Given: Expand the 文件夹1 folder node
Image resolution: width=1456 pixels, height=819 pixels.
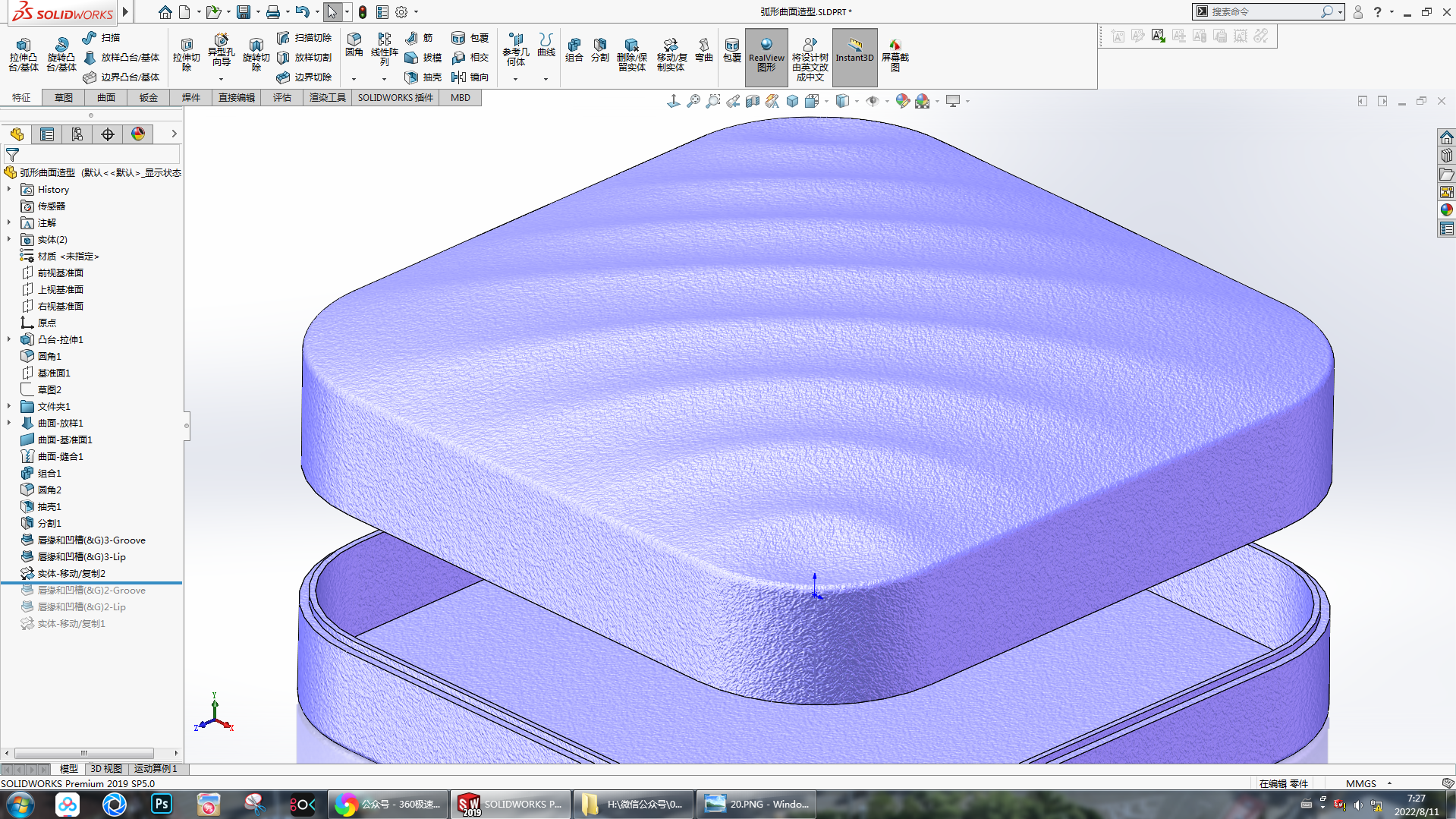Looking at the screenshot, I should (x=9, y=406).
